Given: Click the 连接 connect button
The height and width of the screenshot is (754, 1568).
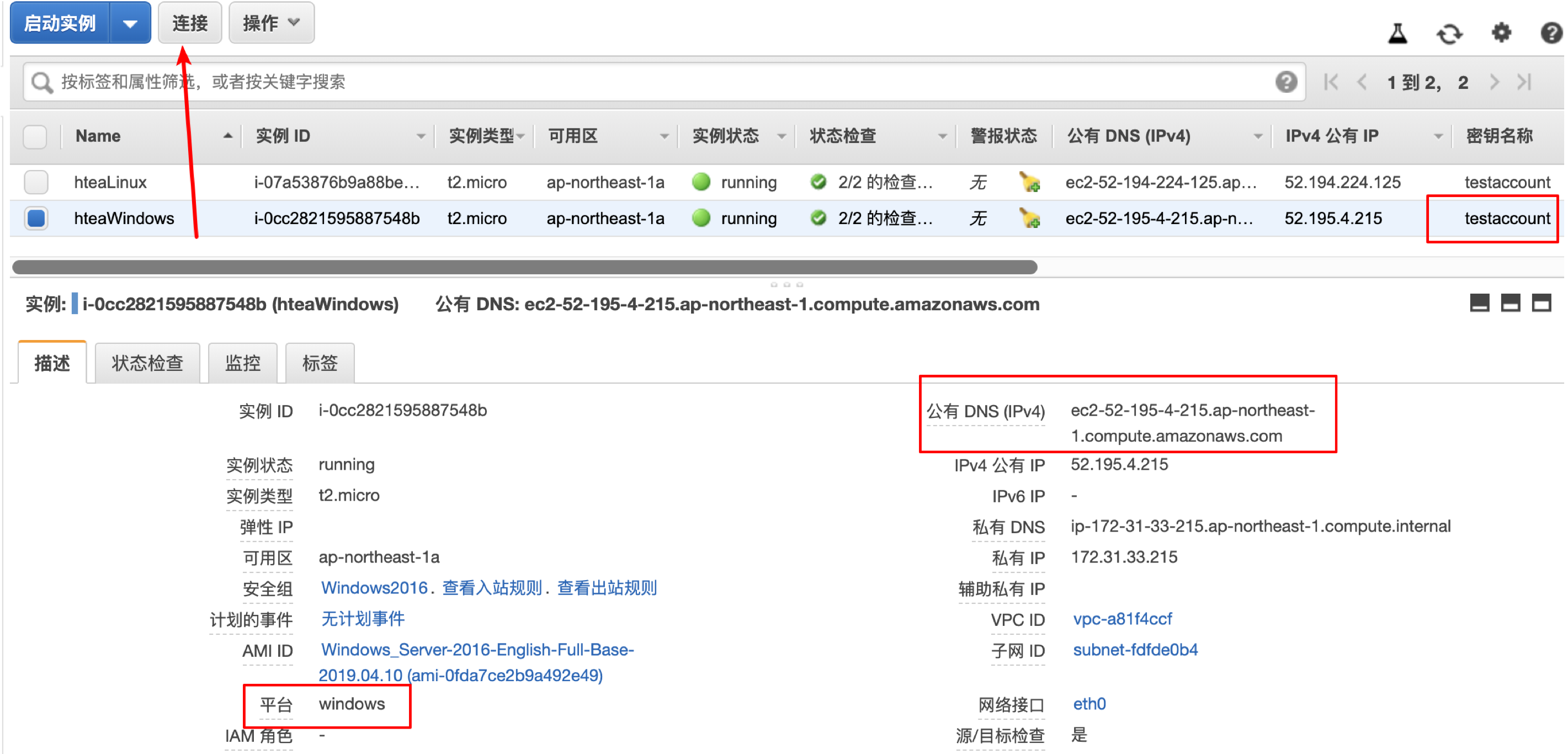Looking at the screenshot, I should [x=190, y=23].
